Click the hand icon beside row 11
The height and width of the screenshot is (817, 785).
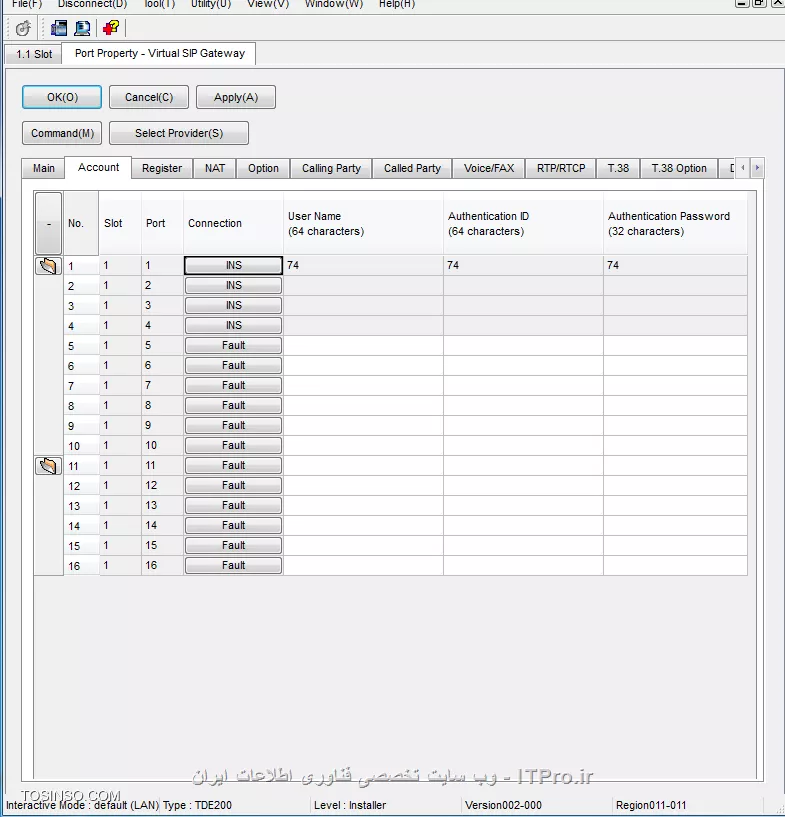(48, 465)
